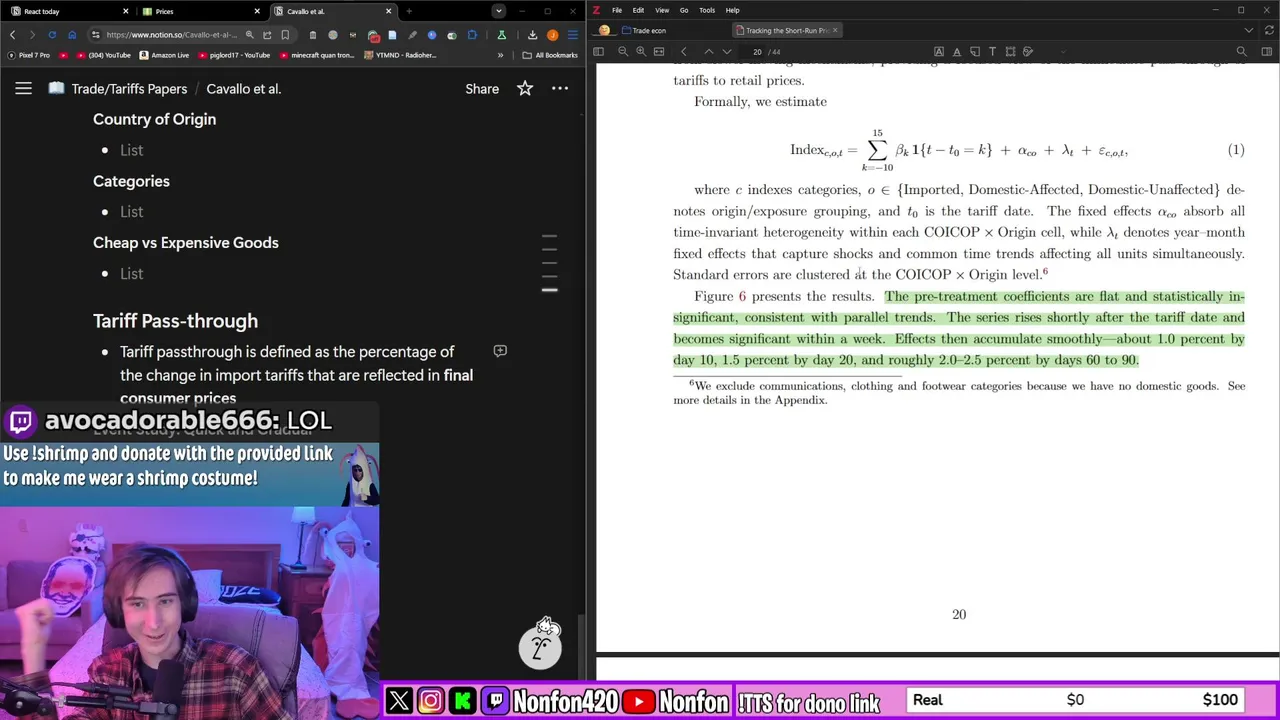
Task: Open browser downloads icon
Action: point(532,35)
